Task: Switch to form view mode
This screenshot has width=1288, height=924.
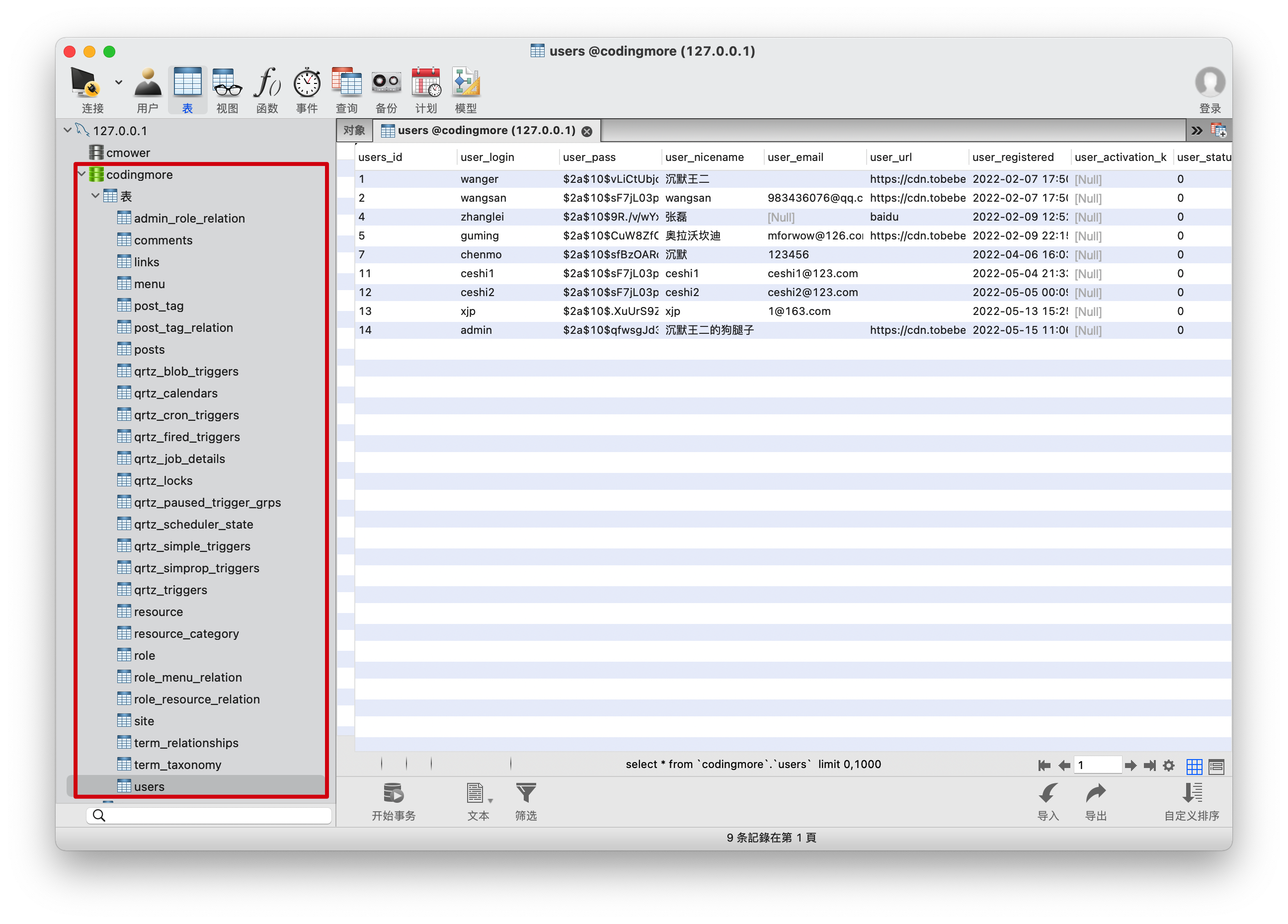Action: coord(1216,766)
